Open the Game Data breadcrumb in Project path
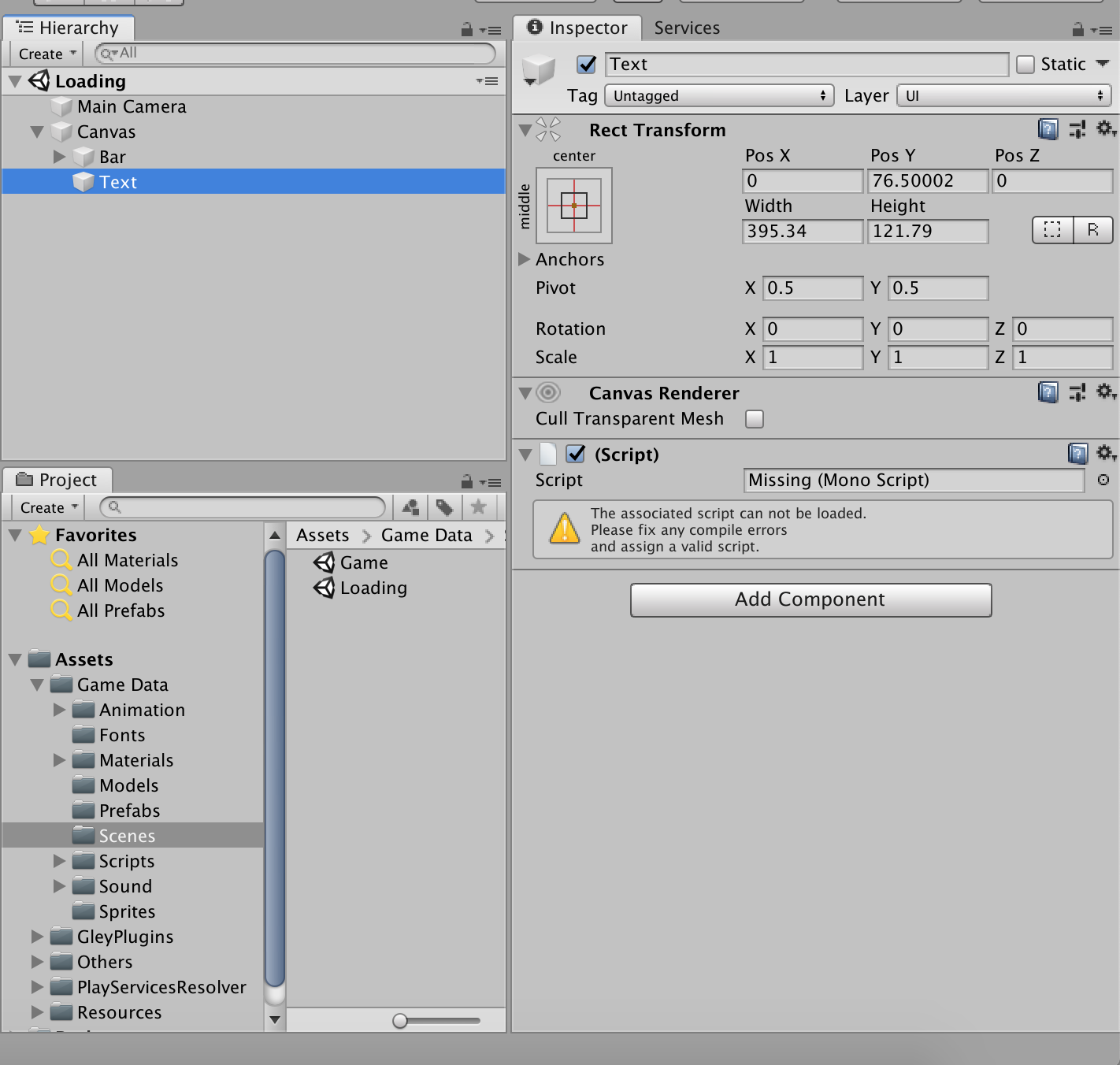1120x1065 pixels. 426,535
